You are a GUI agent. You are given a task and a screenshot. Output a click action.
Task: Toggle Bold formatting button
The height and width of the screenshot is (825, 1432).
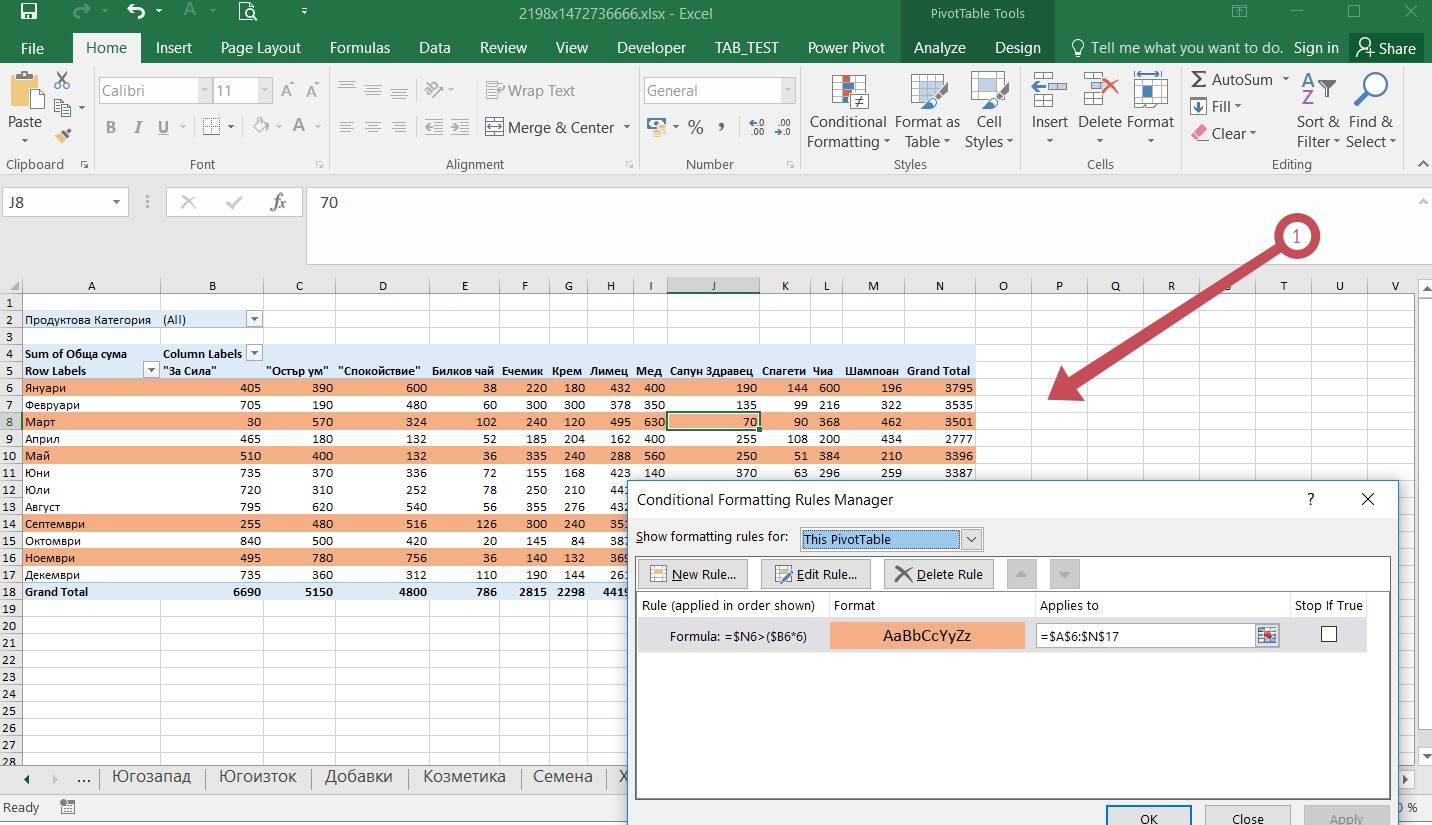point(111,127)
